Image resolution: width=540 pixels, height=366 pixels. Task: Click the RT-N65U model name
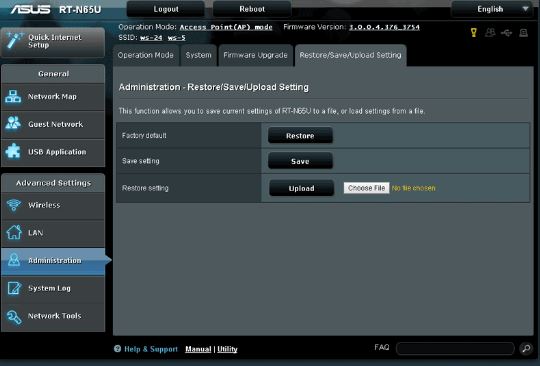(x=80, y=10)
